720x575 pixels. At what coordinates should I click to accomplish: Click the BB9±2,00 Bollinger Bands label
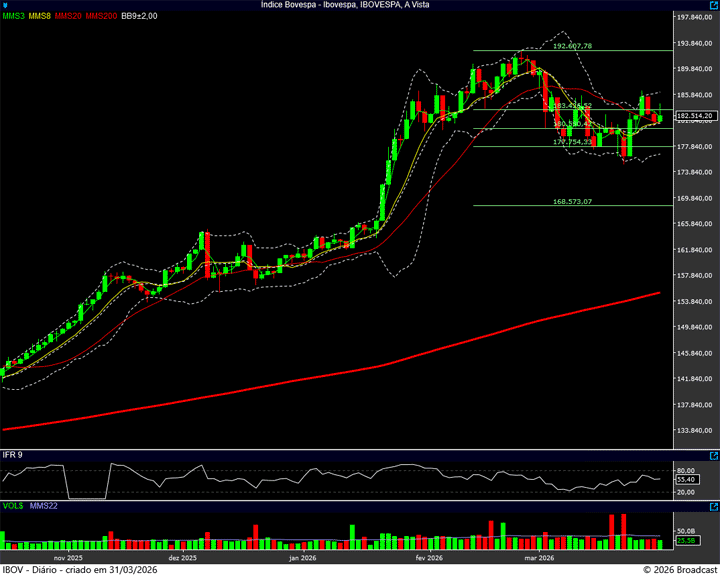pos(141,17)
